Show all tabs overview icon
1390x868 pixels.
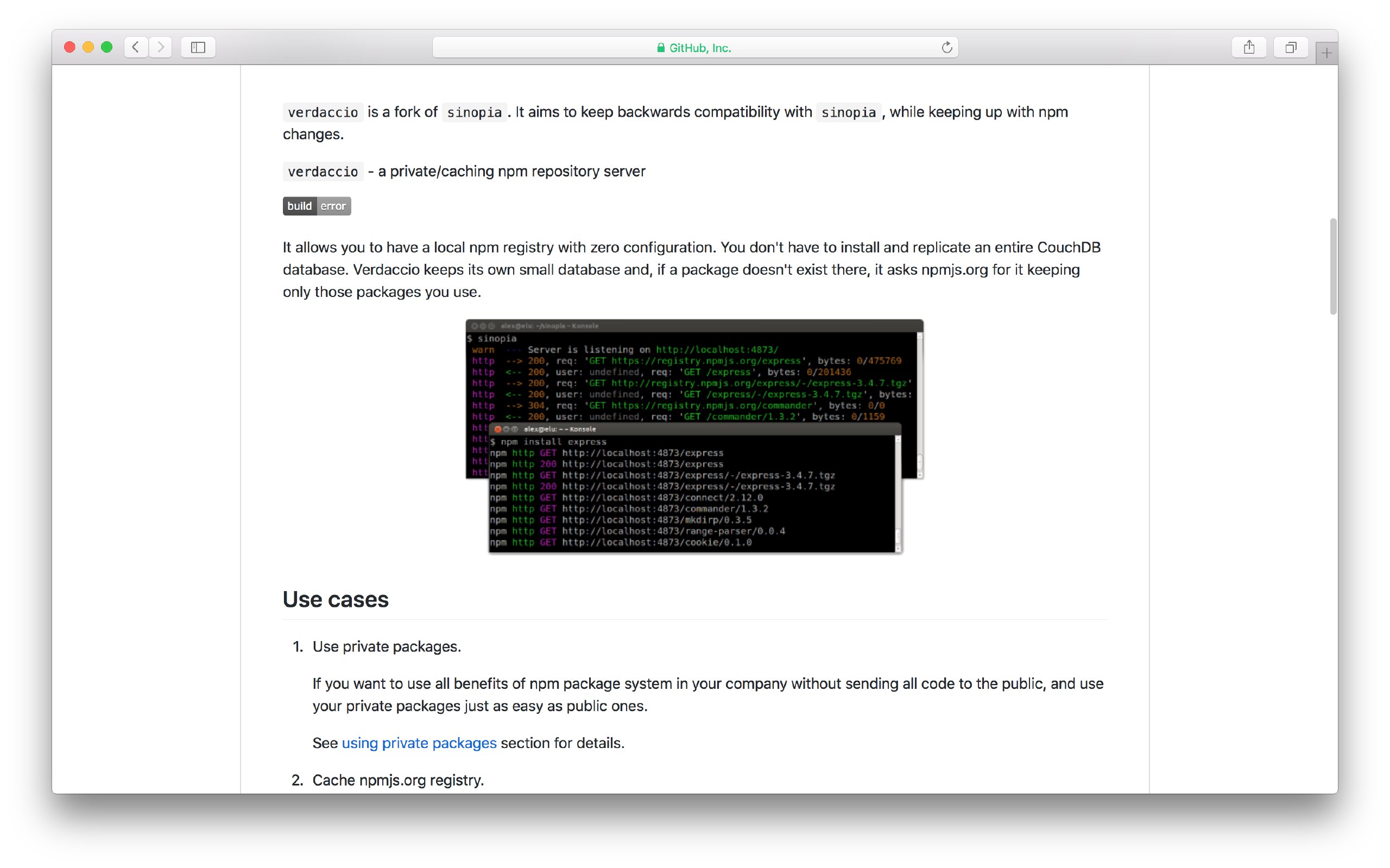pos(1291,47)
